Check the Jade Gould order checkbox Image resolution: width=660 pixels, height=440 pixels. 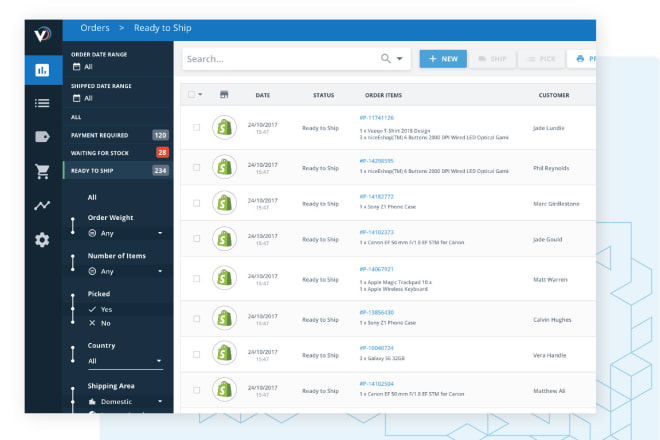(x=196, y=238)
